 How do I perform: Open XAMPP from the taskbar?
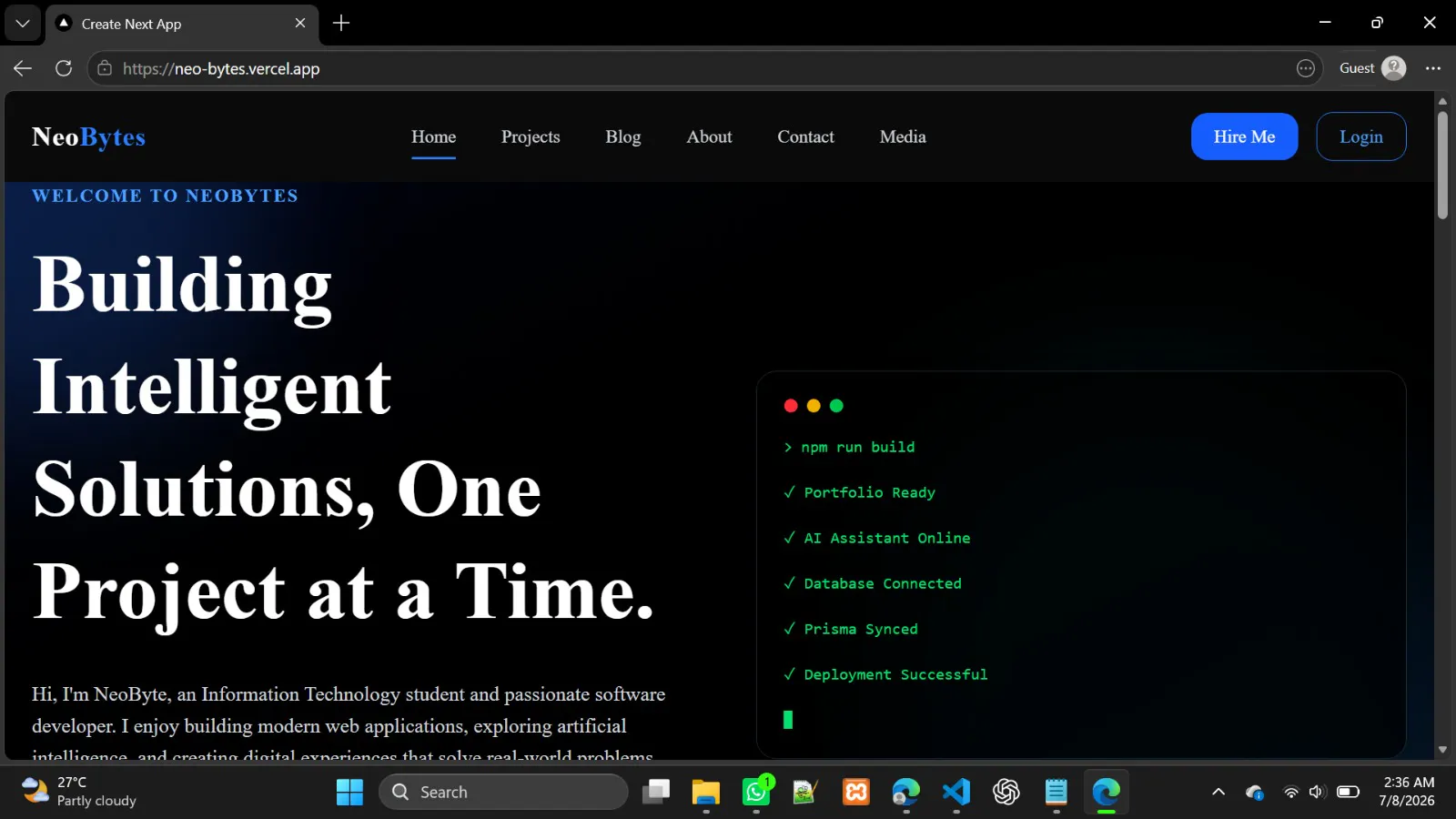point(856,792)
